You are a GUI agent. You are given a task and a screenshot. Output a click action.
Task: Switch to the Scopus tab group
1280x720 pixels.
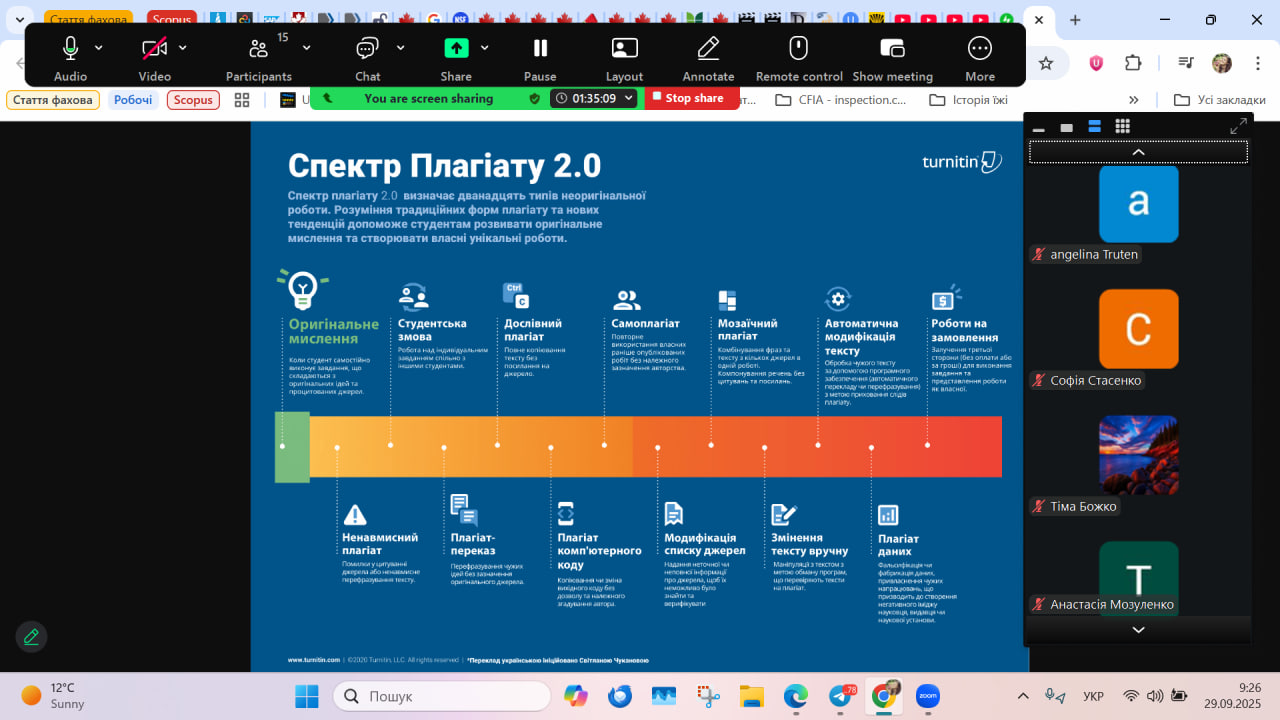click(172, 19)
